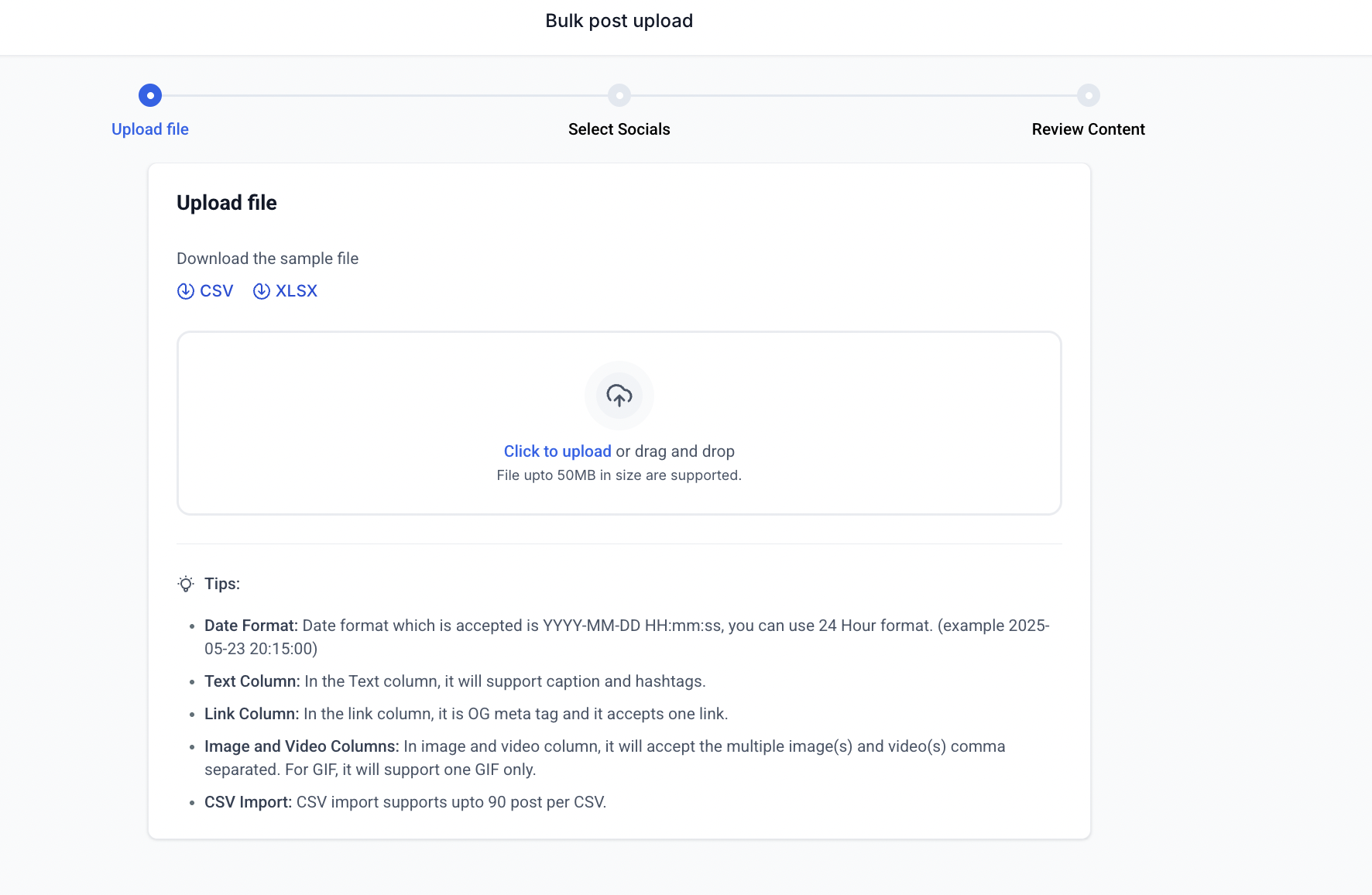Click the 50MB file size notice
1372x895 pixels.
[x=619, y=475]
